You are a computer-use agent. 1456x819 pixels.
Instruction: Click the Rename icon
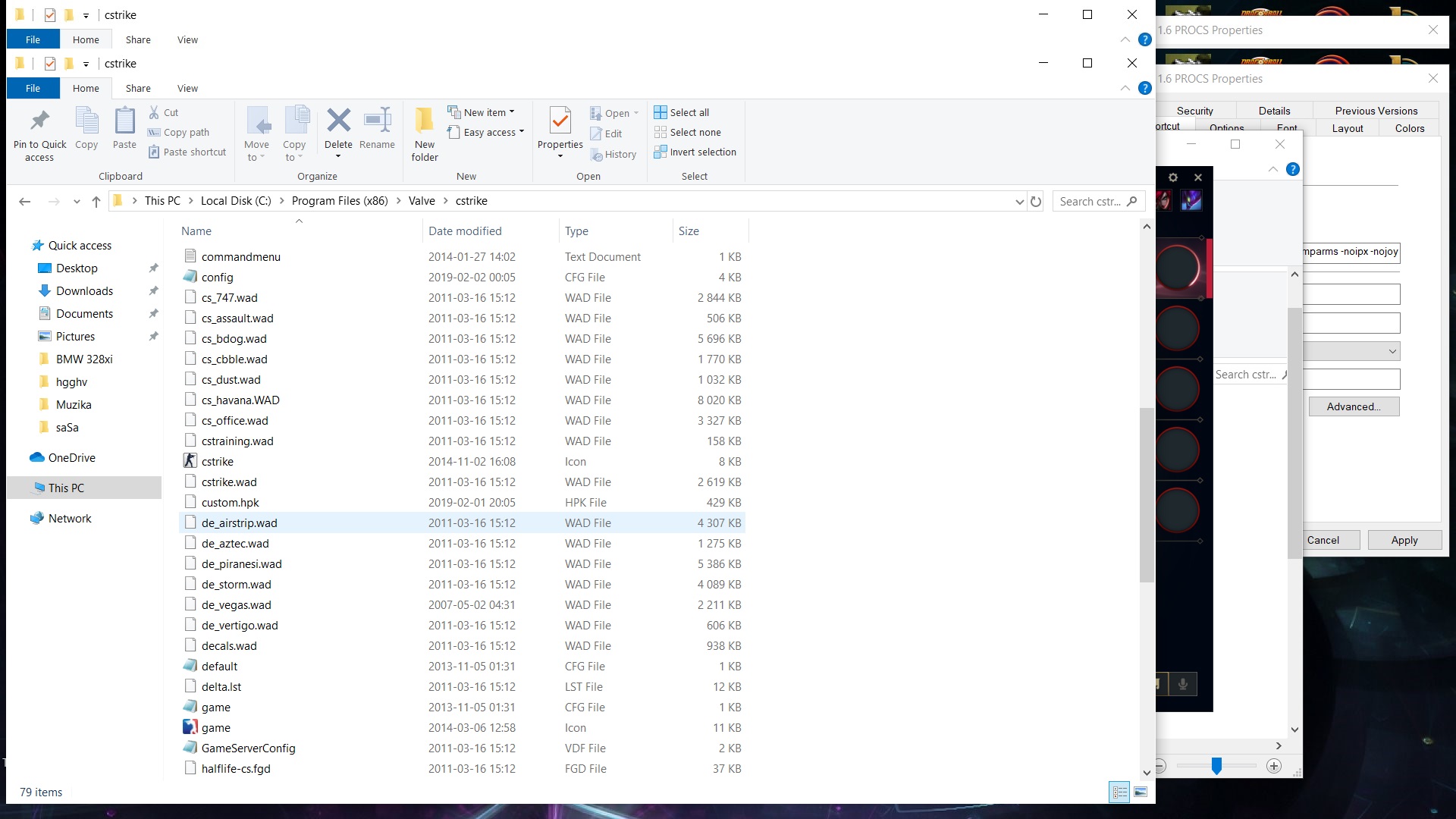point(377,120)
